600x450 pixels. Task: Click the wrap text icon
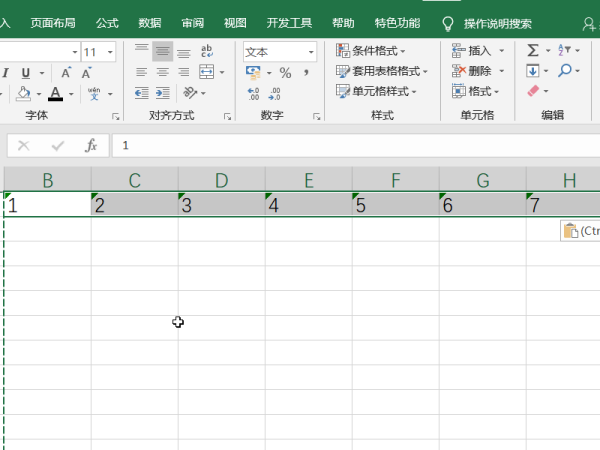207,51
